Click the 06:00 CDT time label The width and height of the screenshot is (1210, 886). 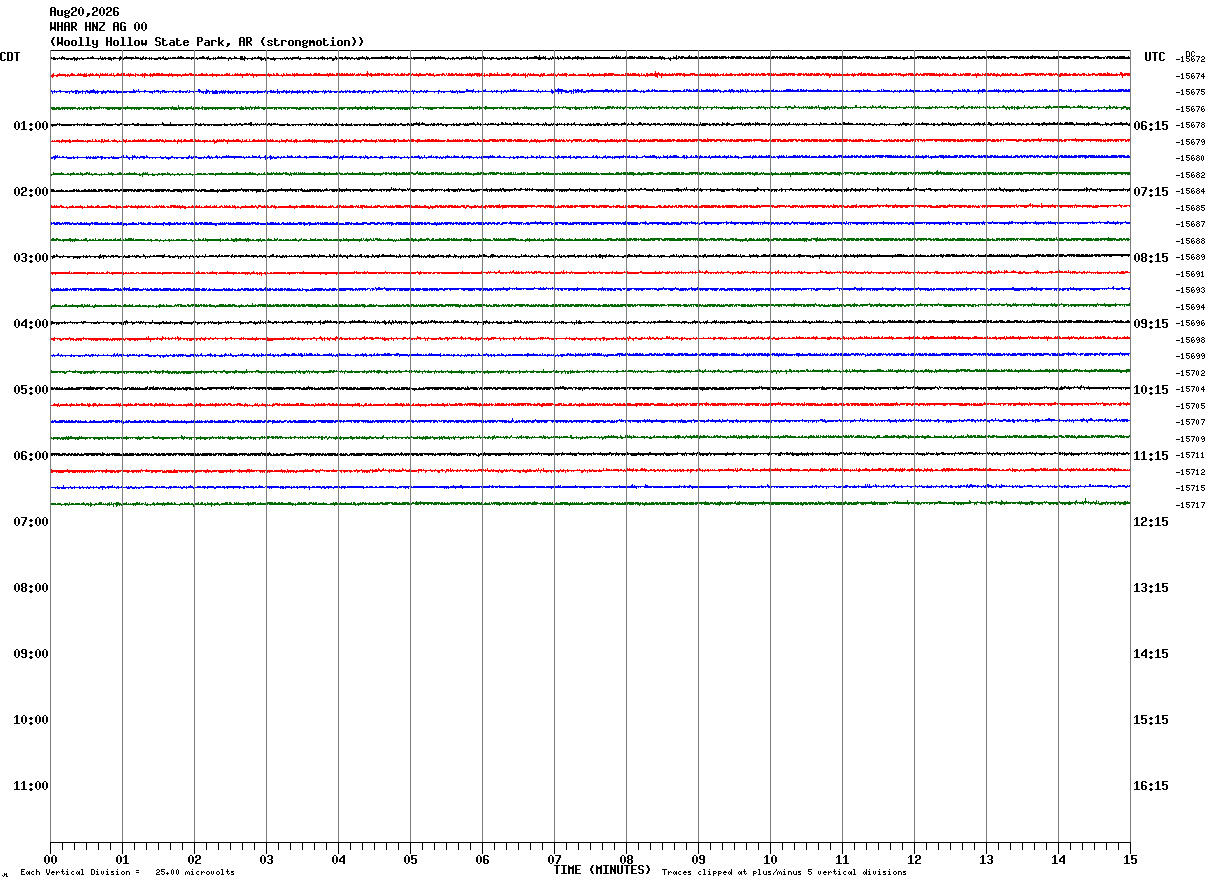pos(31,456)
